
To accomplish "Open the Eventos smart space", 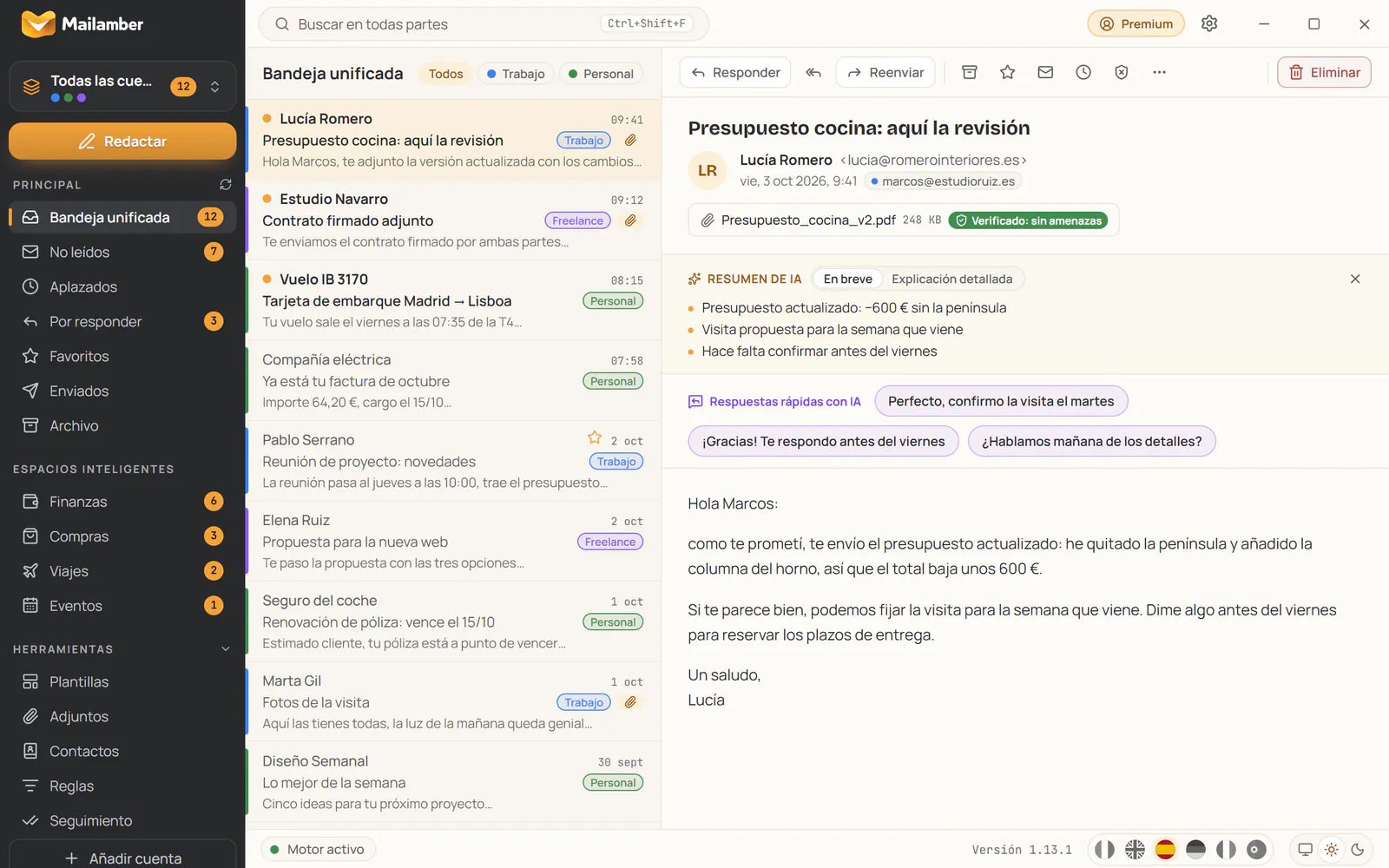I will pos(122,606).
